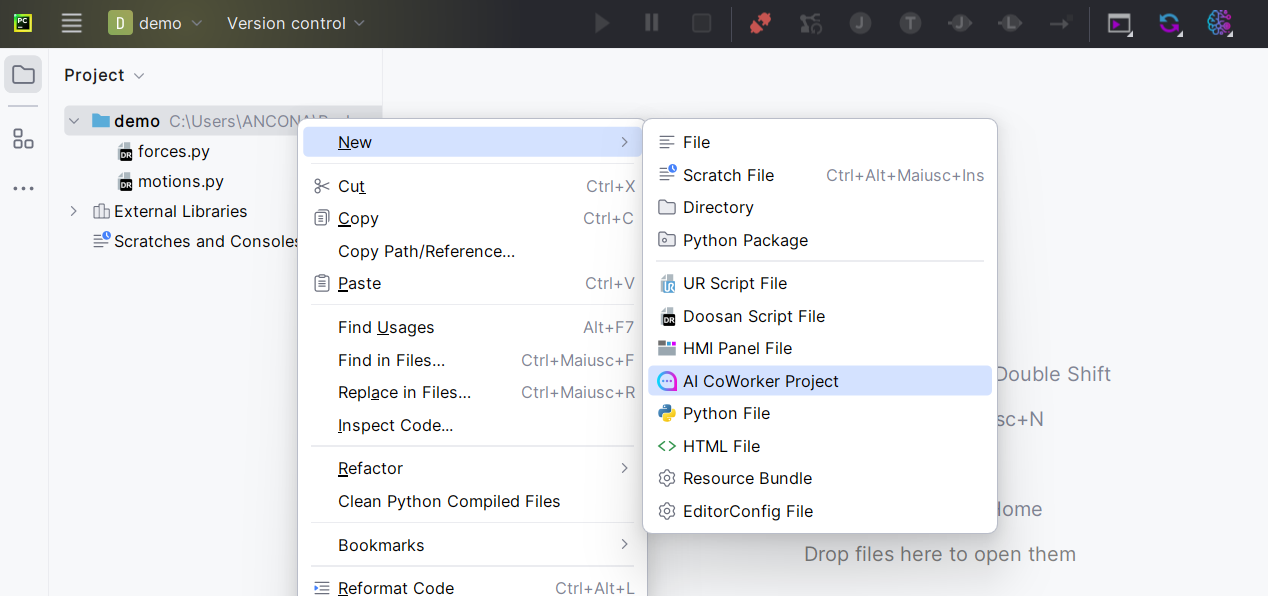Click the red plug connect icon
The width and height of the screenshot is (1268, 596).
pyautogui.click(x=761, y=23)
